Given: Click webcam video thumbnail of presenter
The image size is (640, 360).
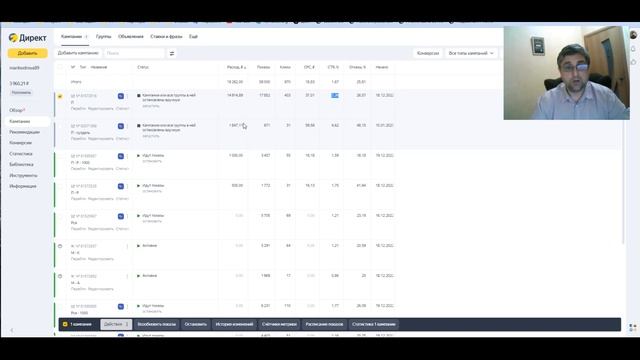Looking at the screenshot, I should [x=566, y=73].
